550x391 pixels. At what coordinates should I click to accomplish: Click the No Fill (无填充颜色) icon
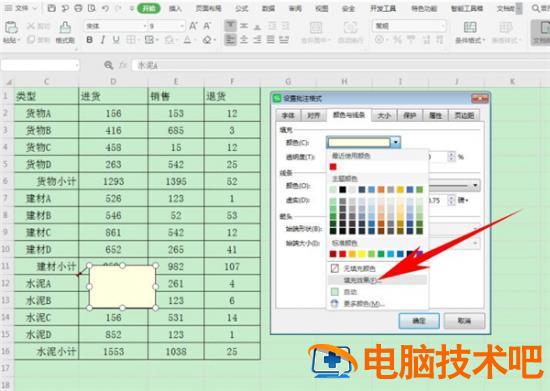tap(335, 268)
